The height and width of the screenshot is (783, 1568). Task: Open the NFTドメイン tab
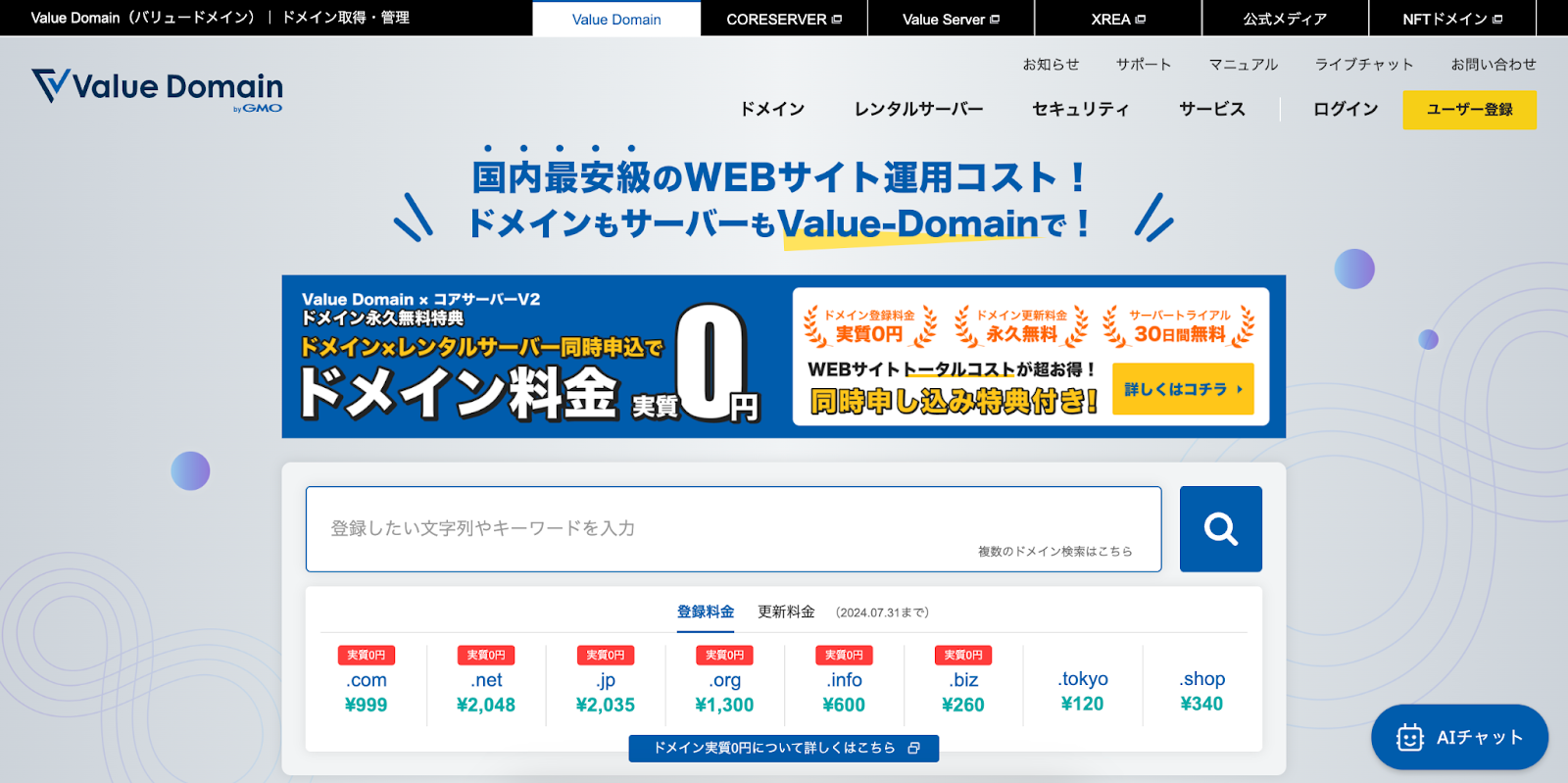[1452, 19]
